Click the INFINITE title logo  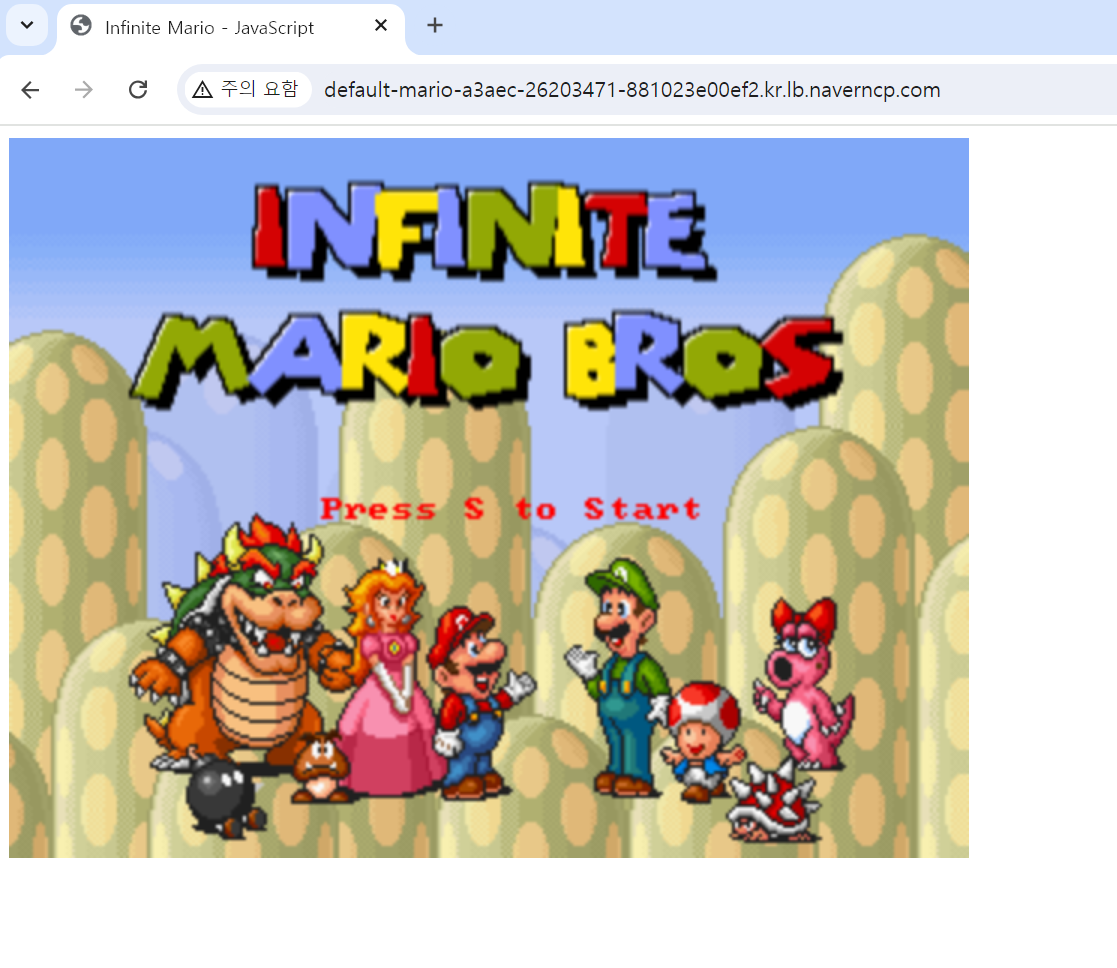click(484, 229)
